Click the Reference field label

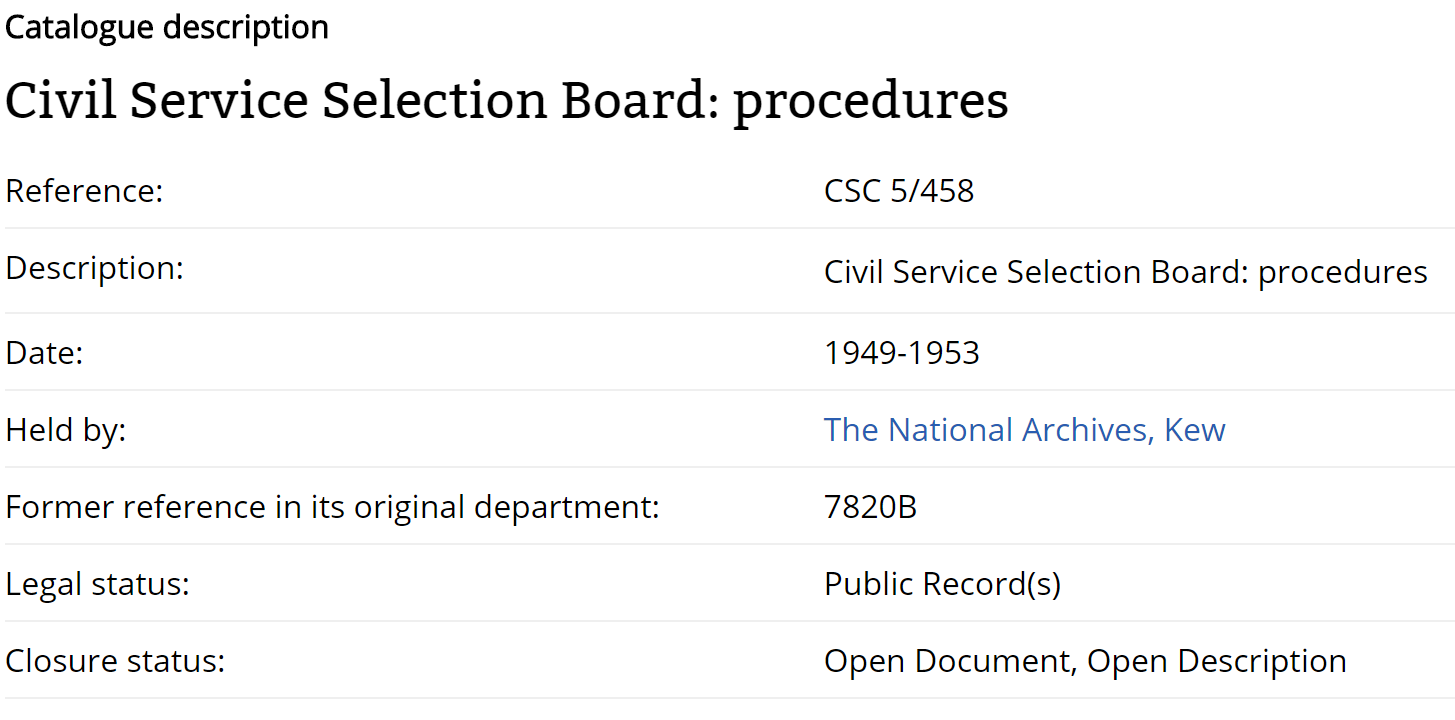pyautogui.click(x=84, y=191)
